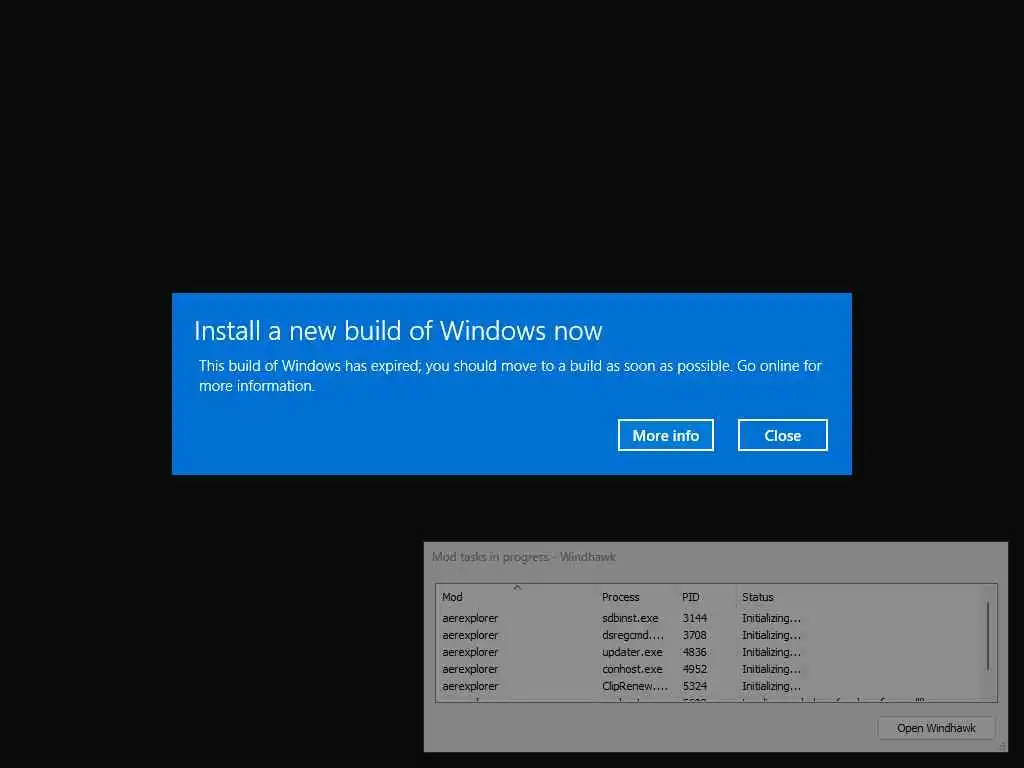1024x768 pixels.
Task: Select the aerexplorer row for ClipRenew
Action: pos(711,686)
